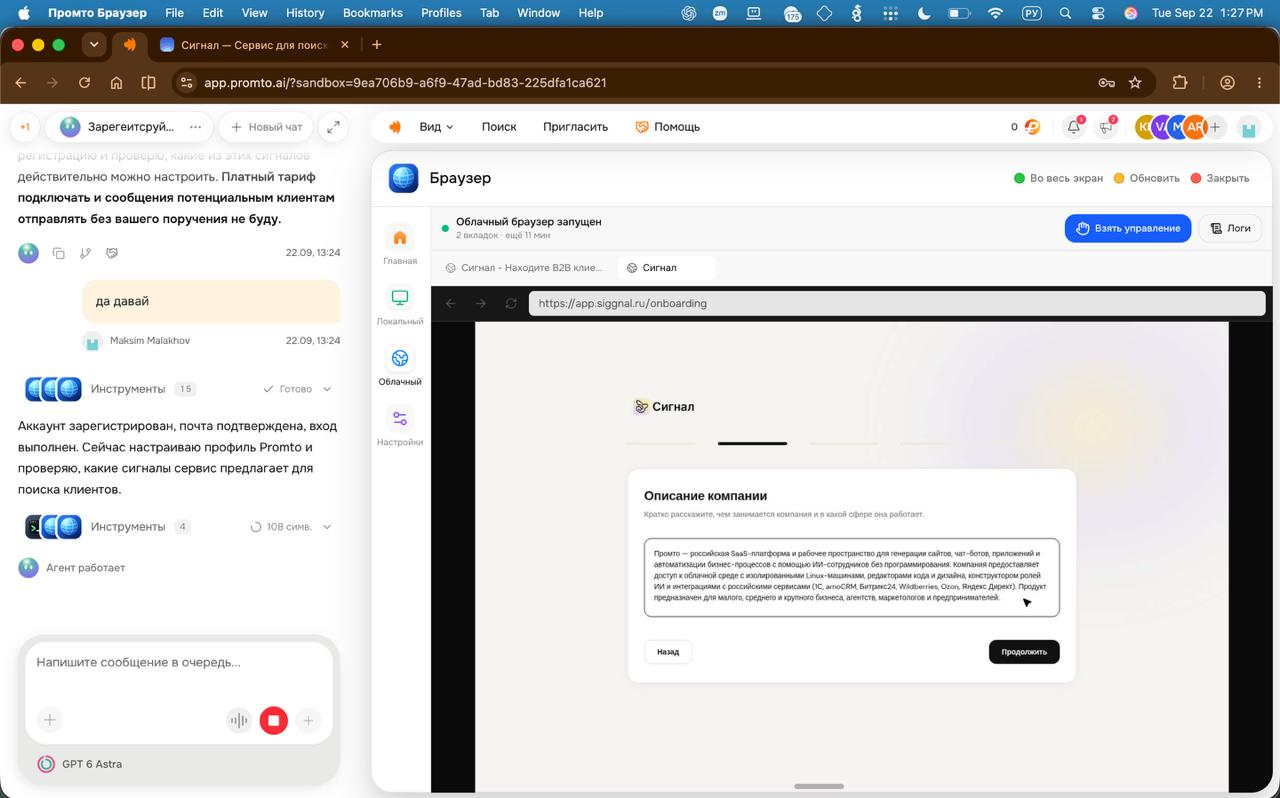The height and width of the screenshot is (798, 1280).
Task: Open the chat options three-dot menu
Action: (x=195, y=127)
